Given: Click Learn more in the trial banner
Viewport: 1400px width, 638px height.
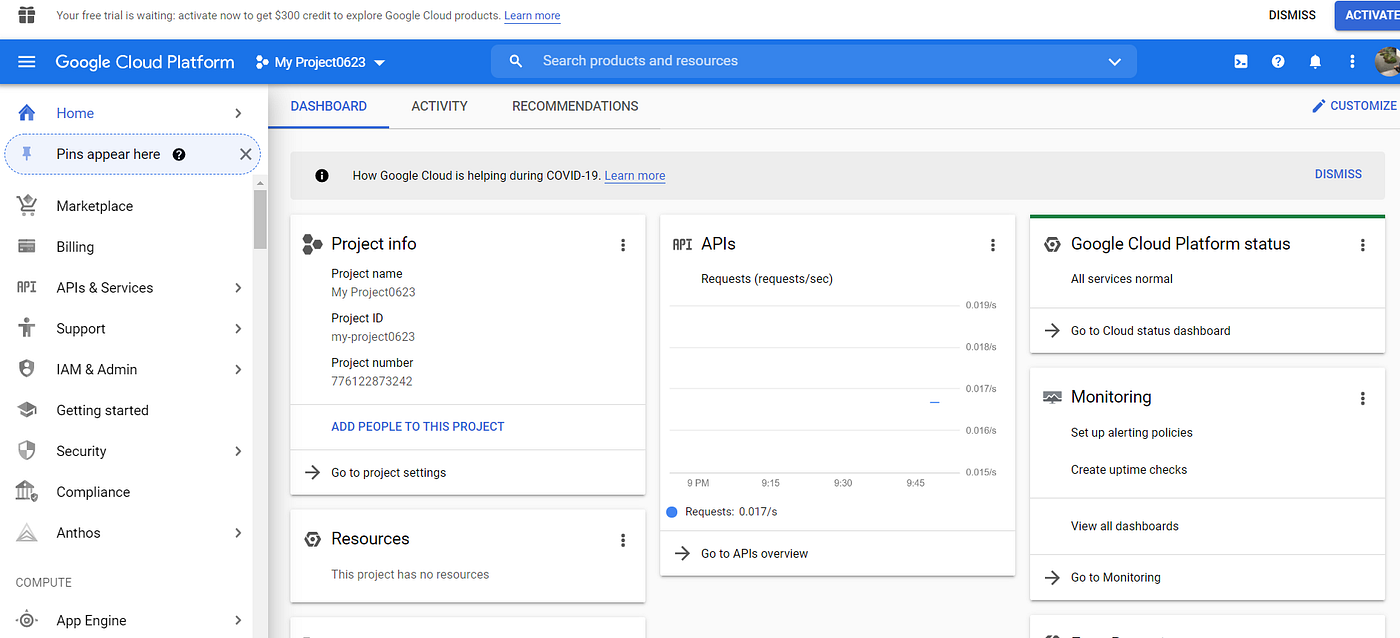Looking at the screenshot, I should click(532, 16).
